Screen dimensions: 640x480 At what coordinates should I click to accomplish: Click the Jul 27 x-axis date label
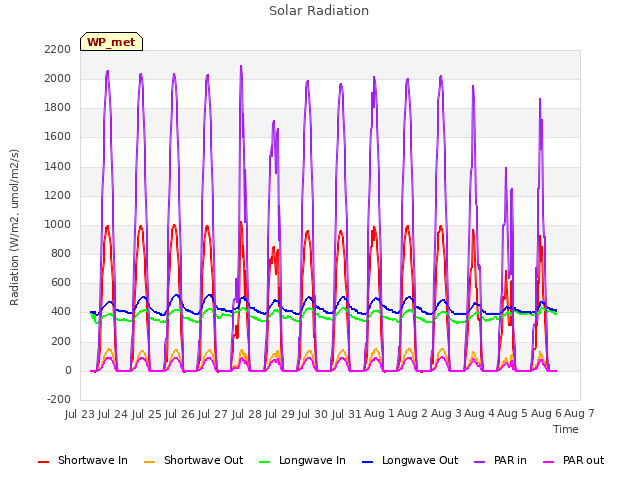pos(213,414)
